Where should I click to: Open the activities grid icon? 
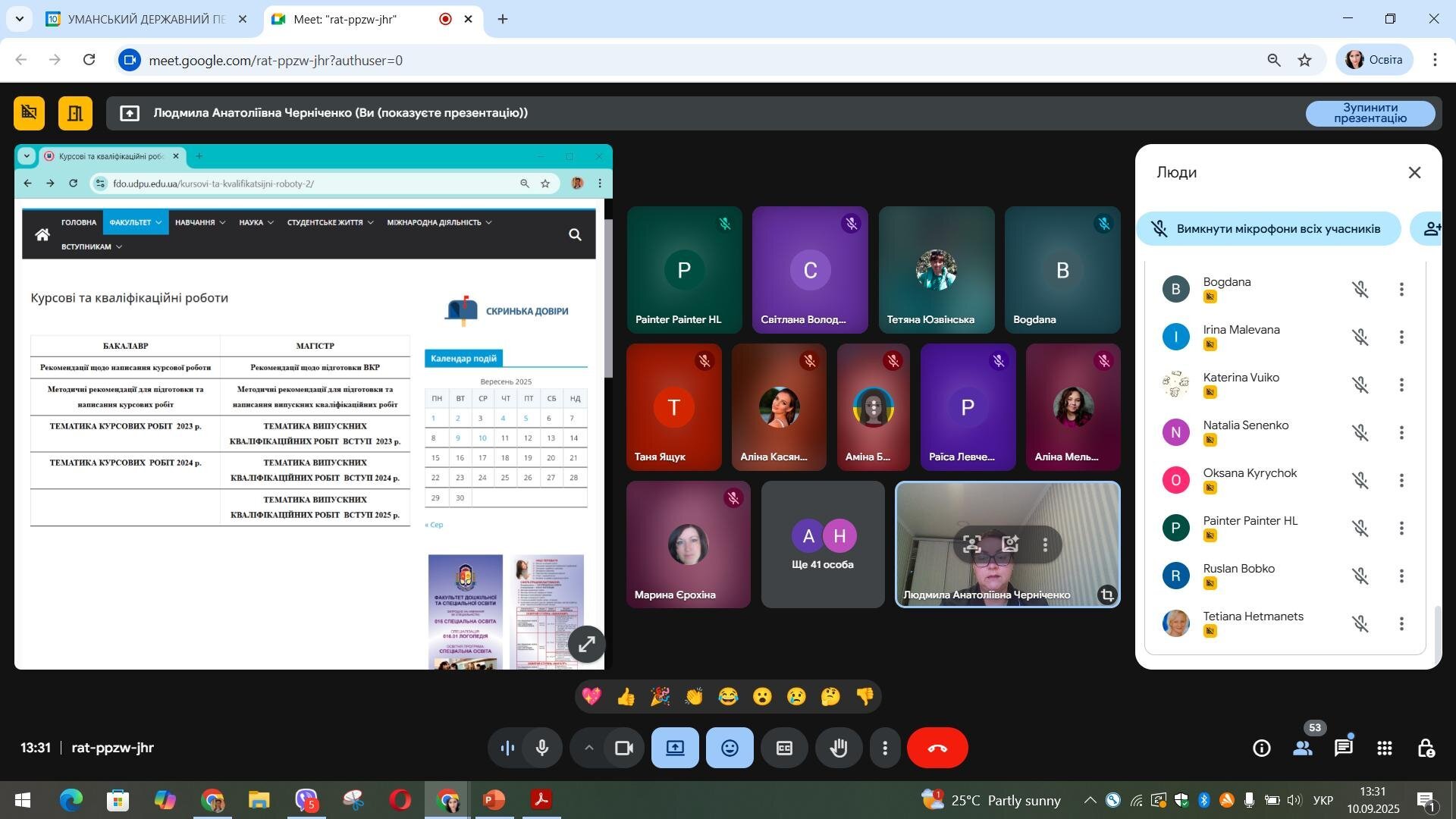click(x=1385, y=748)
